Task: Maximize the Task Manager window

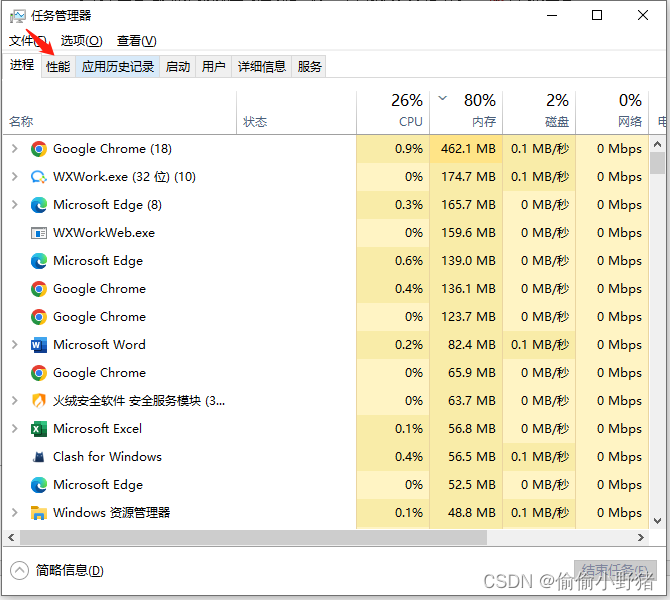Action: pos(597,15)
